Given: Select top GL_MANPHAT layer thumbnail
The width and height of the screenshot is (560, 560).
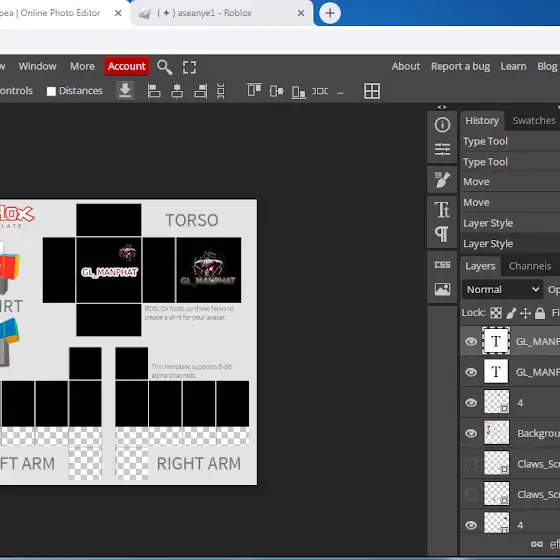Looking at the screenshot, I should [x=496, y=341].
